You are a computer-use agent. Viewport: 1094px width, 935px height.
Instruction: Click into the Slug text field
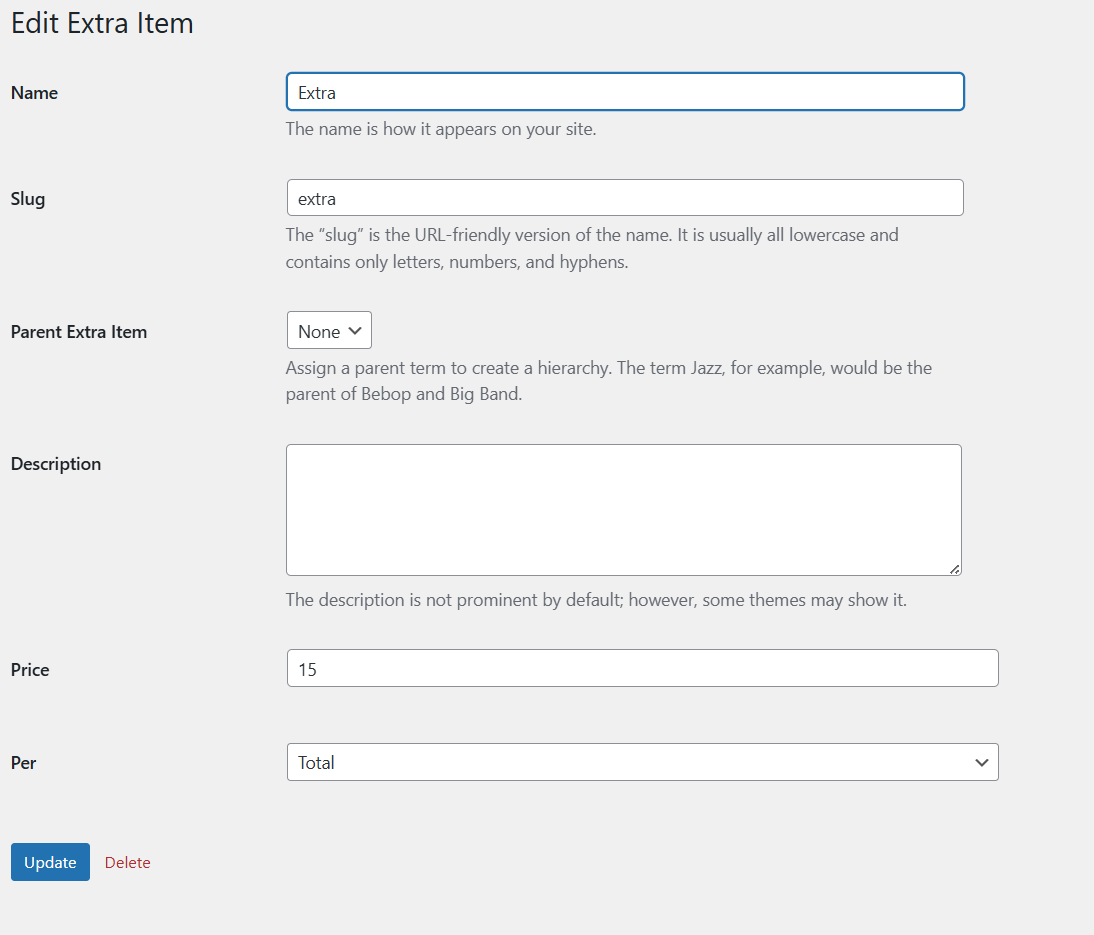tap(625, 197)
